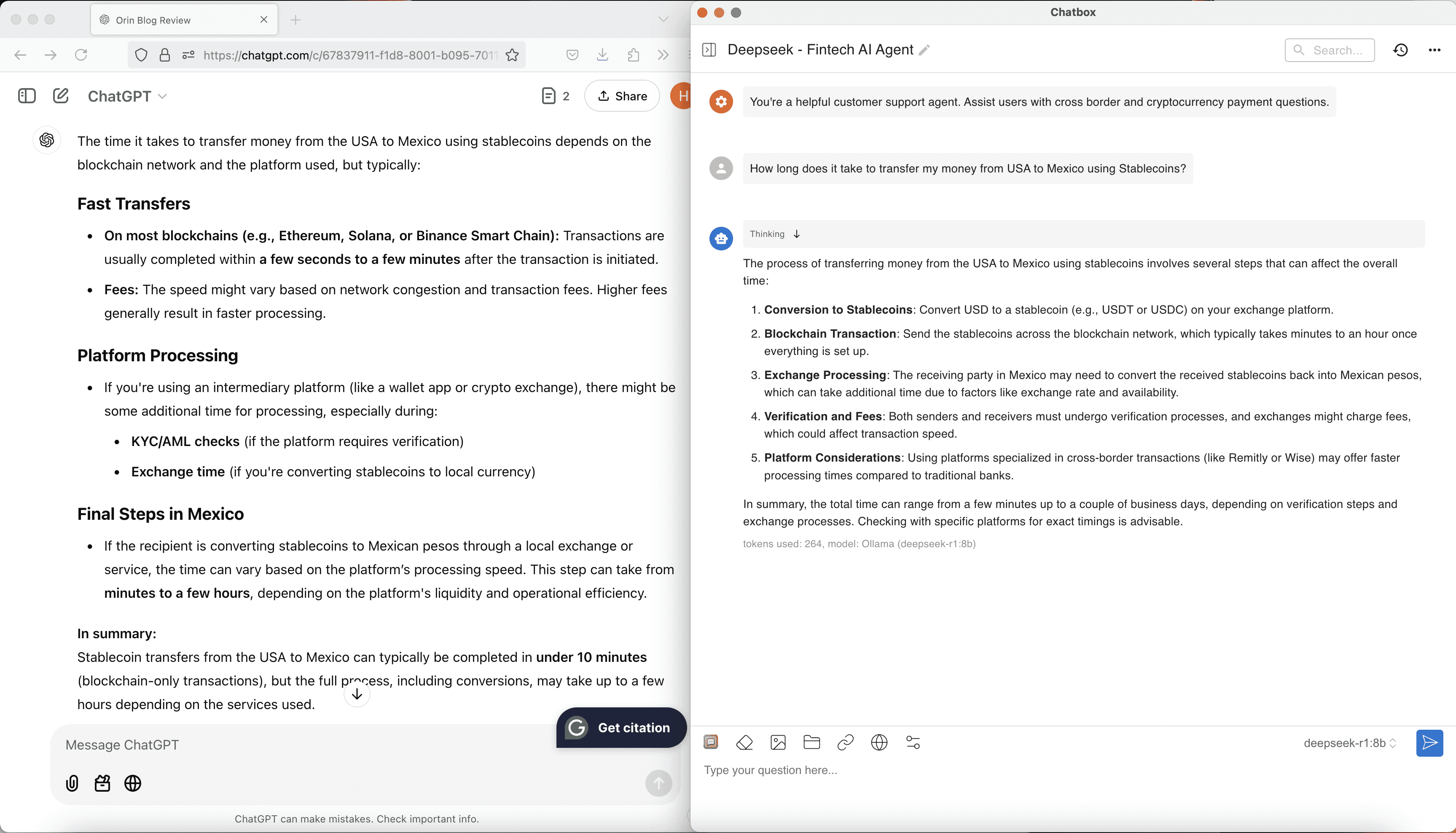Start new ChatGPT chat with compose icon
The height and width of the screenshot is (833, 1456).
pos(61,96)
